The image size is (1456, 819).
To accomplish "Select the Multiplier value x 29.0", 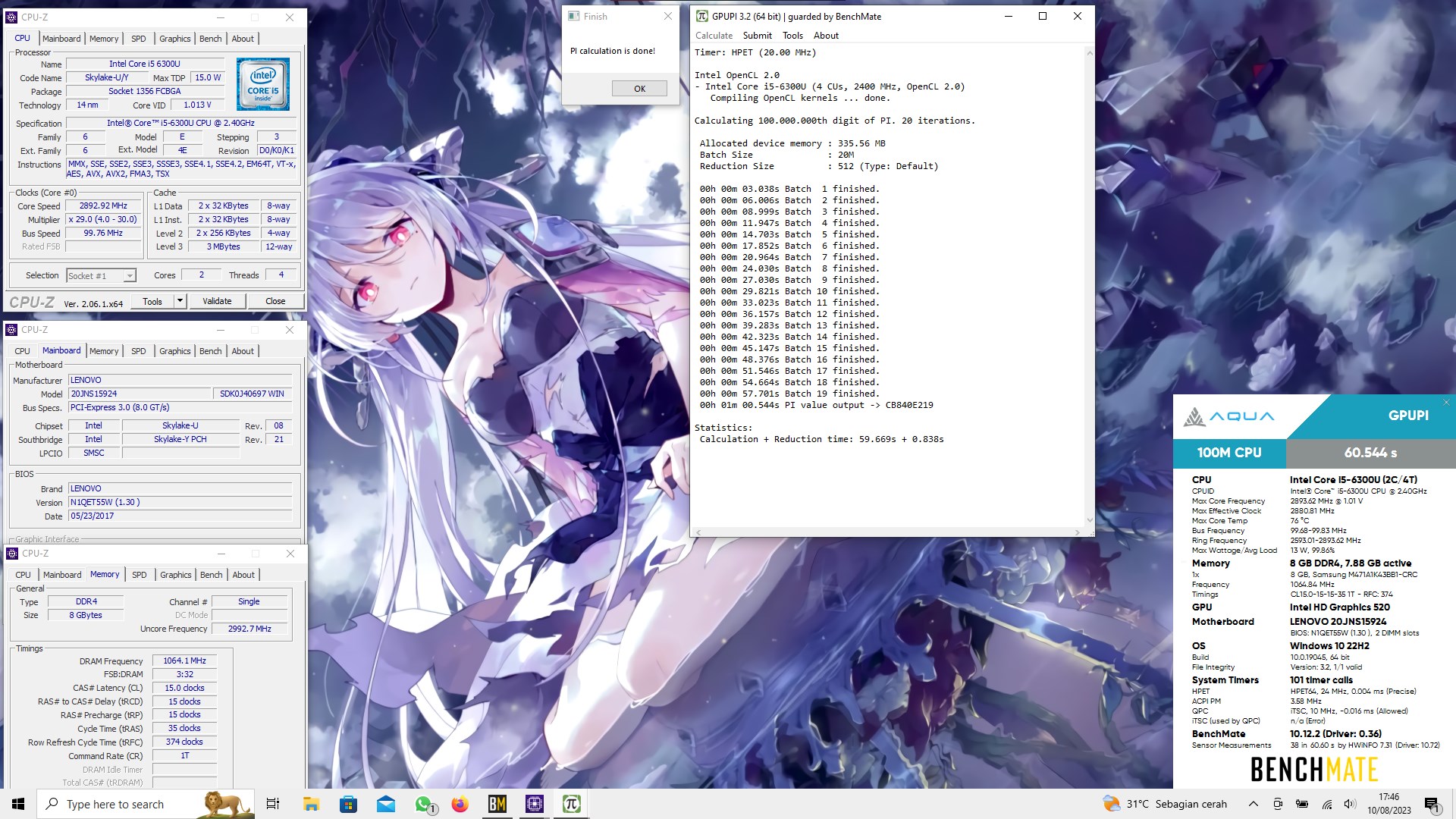I will coord(103,220).
